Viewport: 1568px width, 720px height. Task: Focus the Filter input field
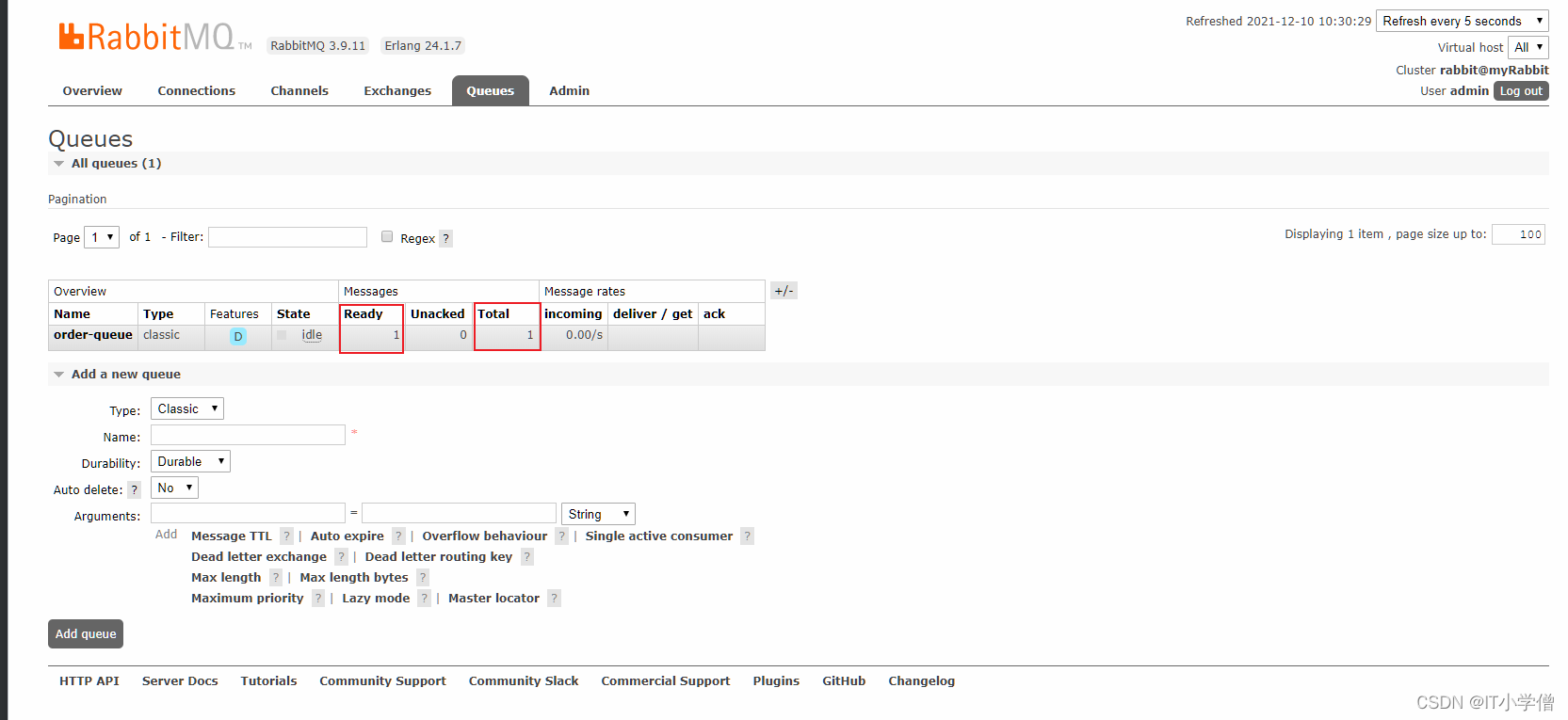287,237
